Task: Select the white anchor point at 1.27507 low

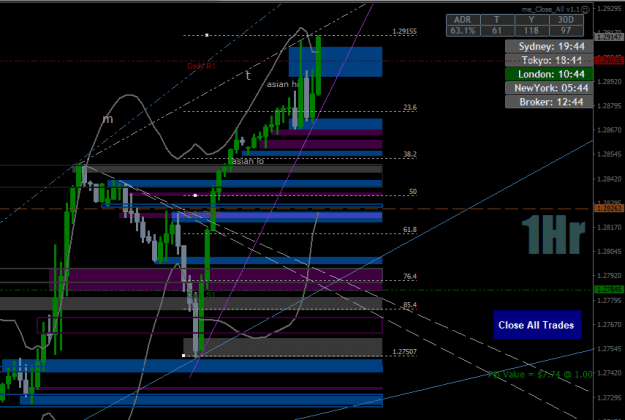Action: click(183, 355)
